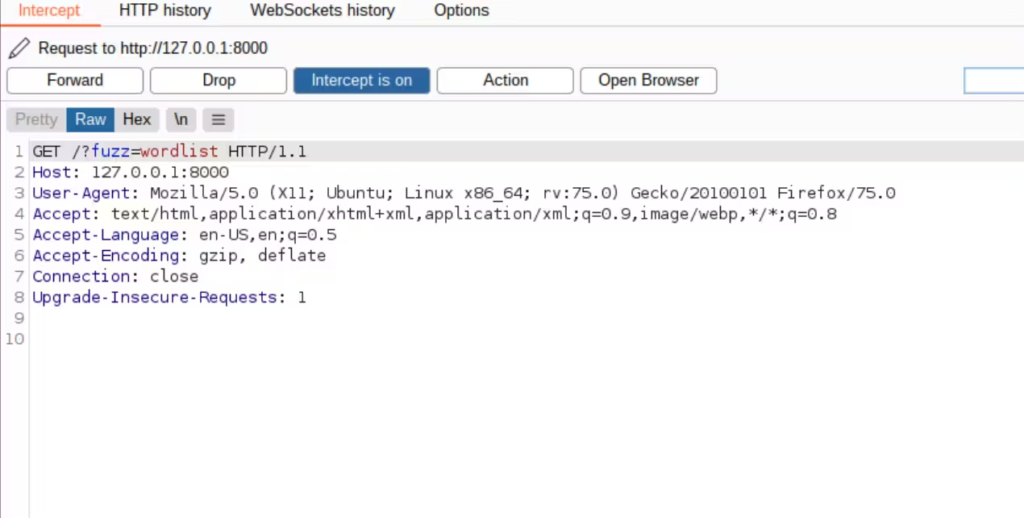
Task: Forward the intercepted request
Action: (x=75, y=80)
